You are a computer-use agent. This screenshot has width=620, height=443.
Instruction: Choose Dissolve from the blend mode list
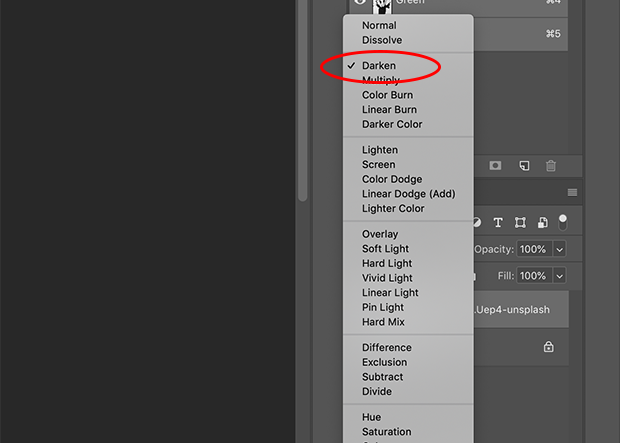[408, 40]
